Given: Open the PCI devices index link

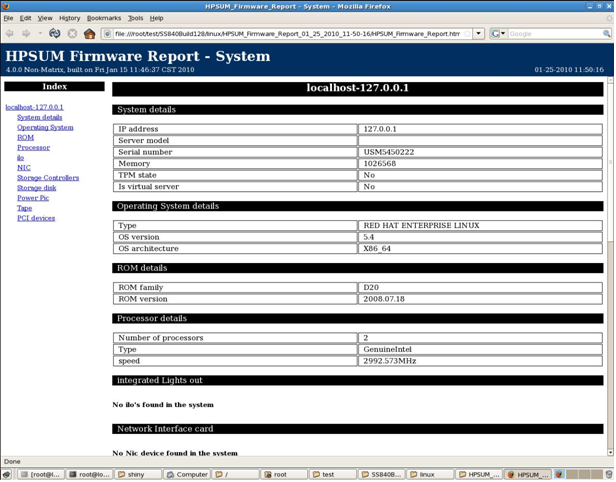Looking at the screenshot, I should tap(36, 218).
